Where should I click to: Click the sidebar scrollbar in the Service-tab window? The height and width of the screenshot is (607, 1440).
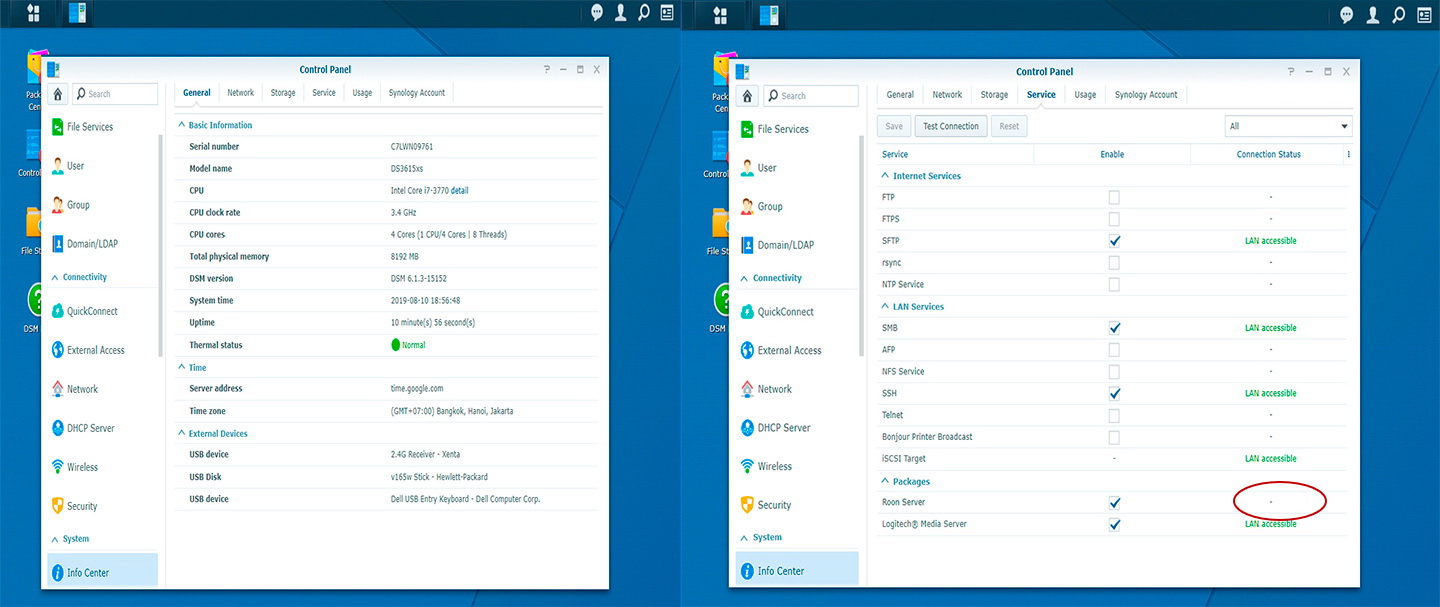point(861,247)
